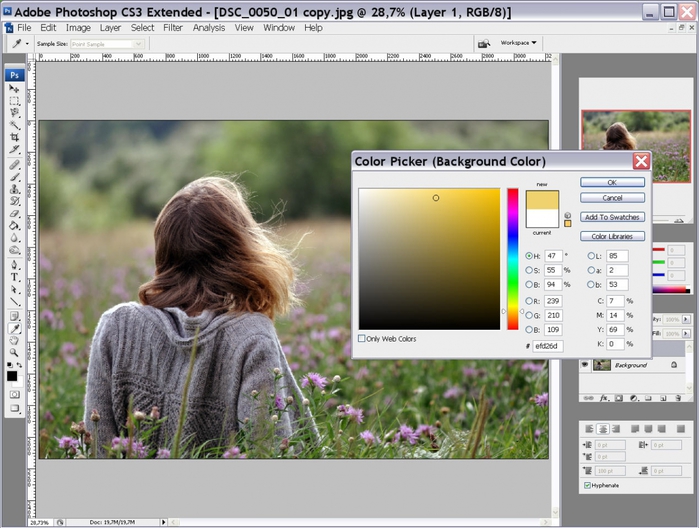
Task: Click the Add To Swatches button
Action: 611,217
